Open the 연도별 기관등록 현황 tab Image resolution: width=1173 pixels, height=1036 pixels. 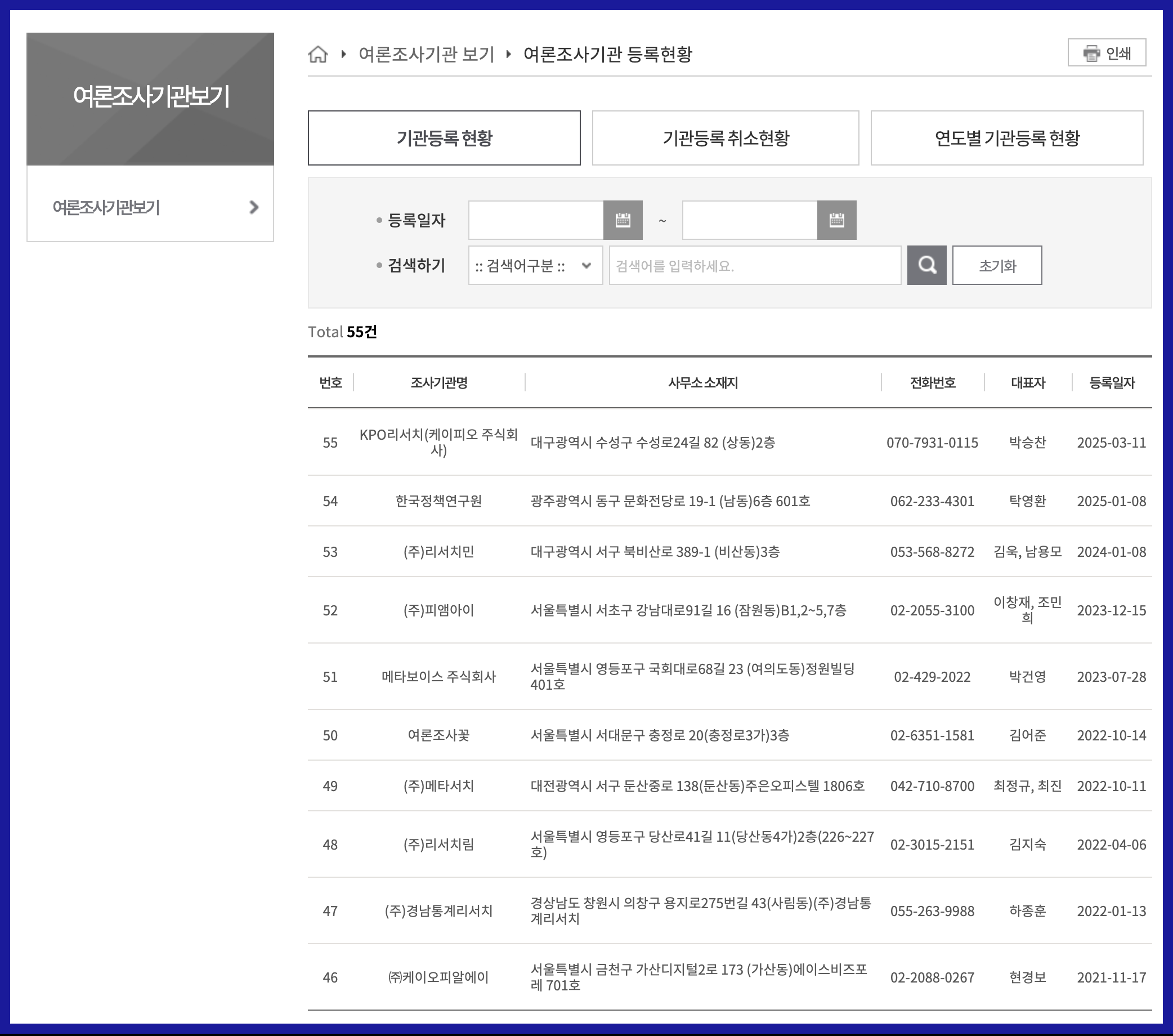[x=1006, y=138]
